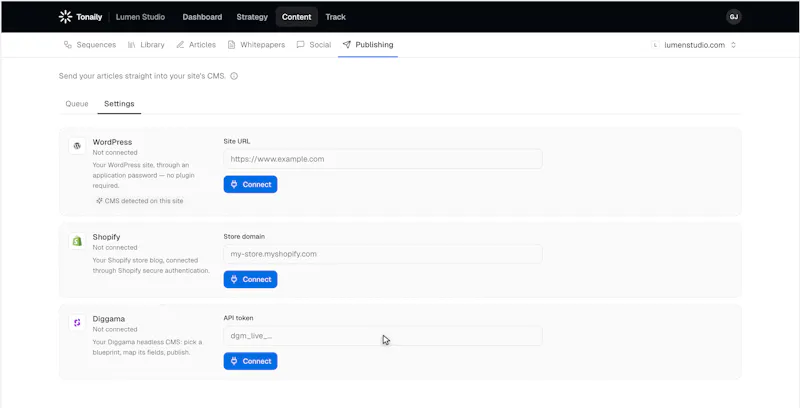Click the sparkle icon near CMS detected
800x408 pixels.
pyautogui.click(x=99, y=201)
